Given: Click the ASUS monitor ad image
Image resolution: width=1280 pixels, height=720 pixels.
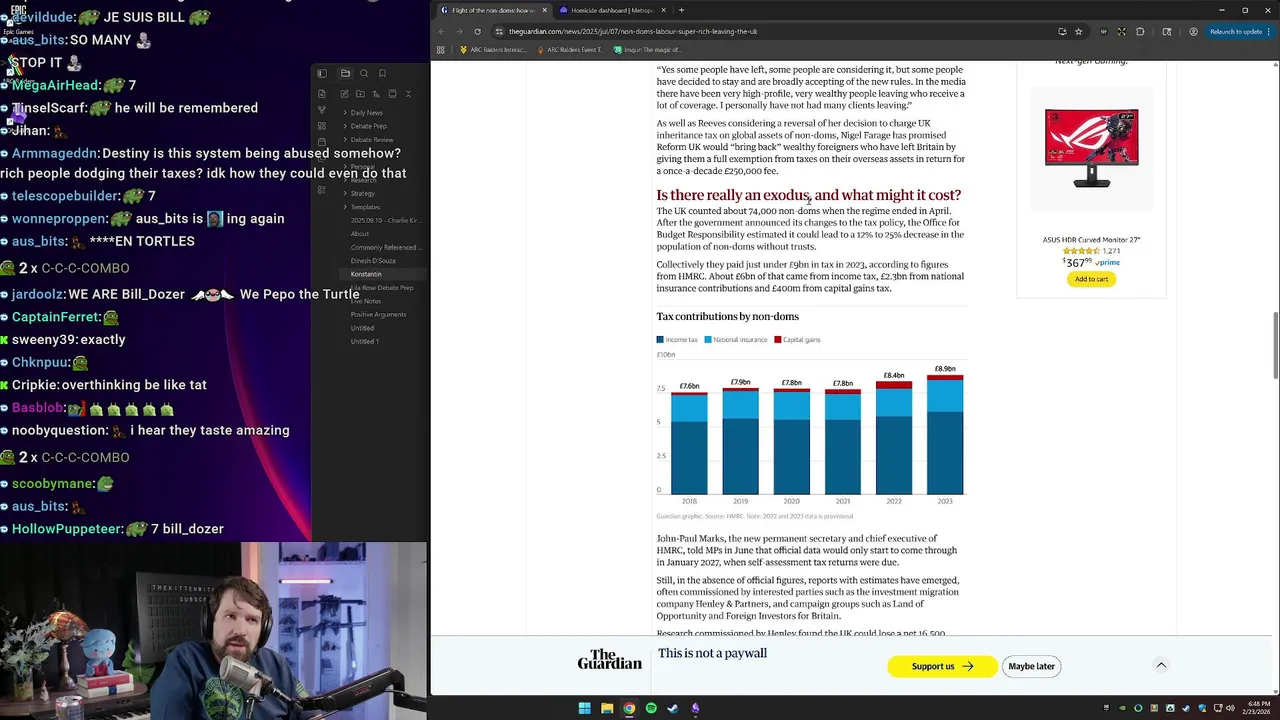Looking at the screenshot, I should tap(1091, 147).
